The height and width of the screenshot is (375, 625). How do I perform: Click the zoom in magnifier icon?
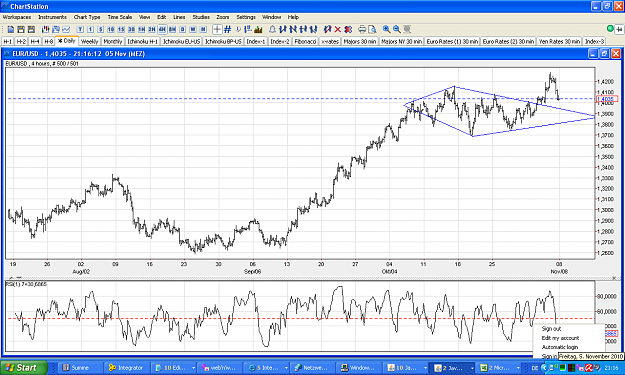tap(386, 29)
